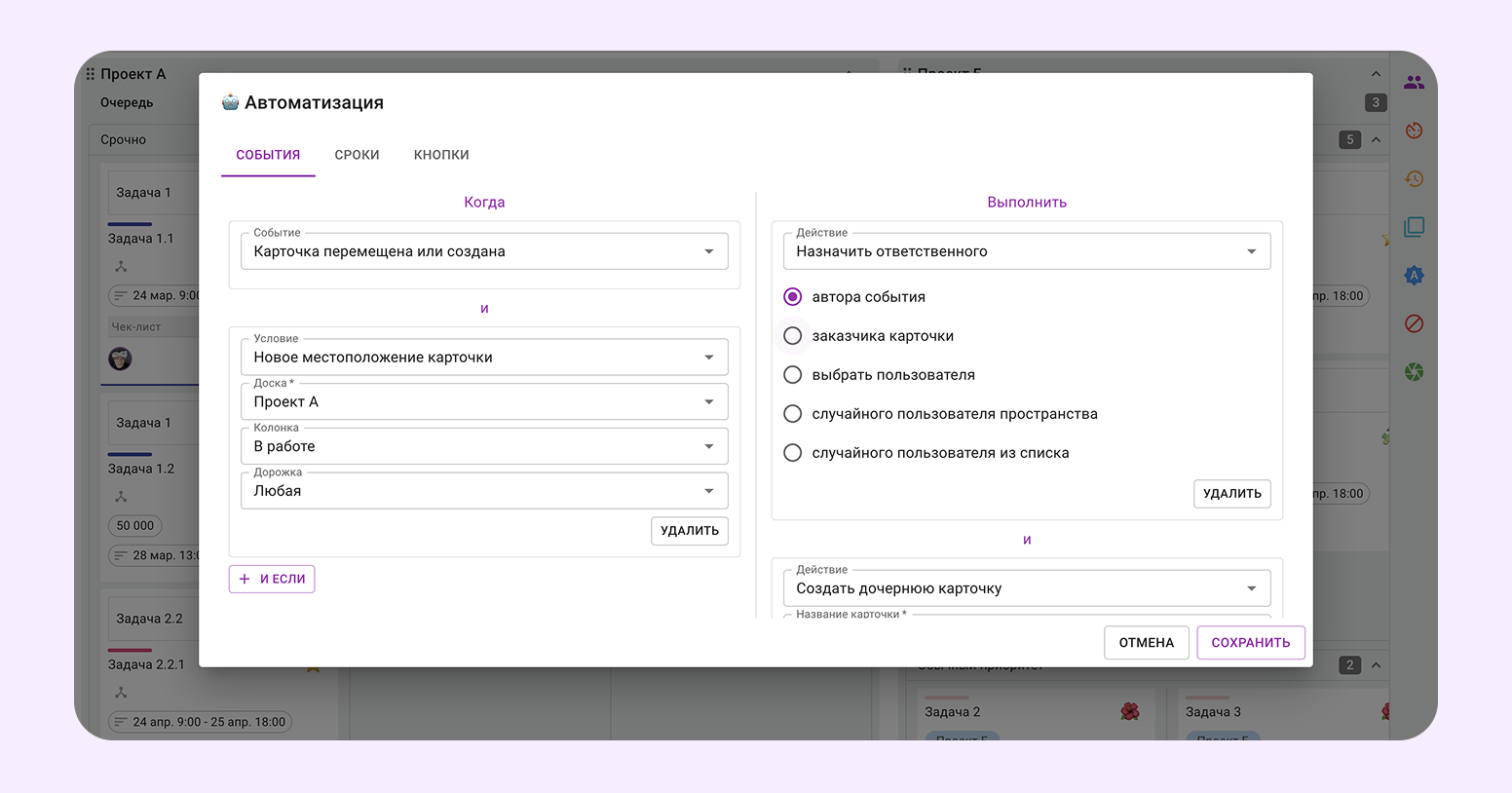
Task: Add condition with 'И если' button
Action: tap(272, 579)
